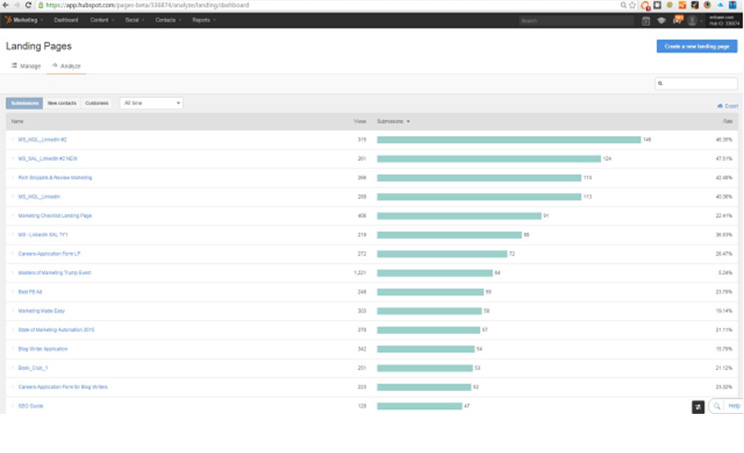Click the orange circular extension with red badge
744x453 pixels.
[x=645, y=6]
